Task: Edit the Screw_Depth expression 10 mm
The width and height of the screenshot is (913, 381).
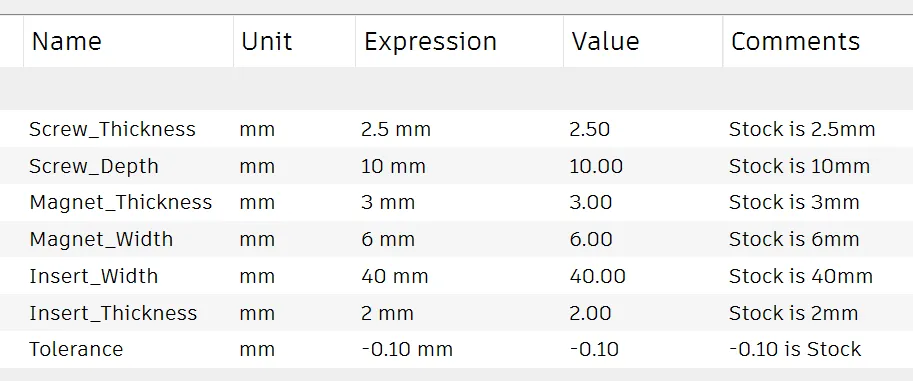Action: pyautogui.click(x=393, y=167)
